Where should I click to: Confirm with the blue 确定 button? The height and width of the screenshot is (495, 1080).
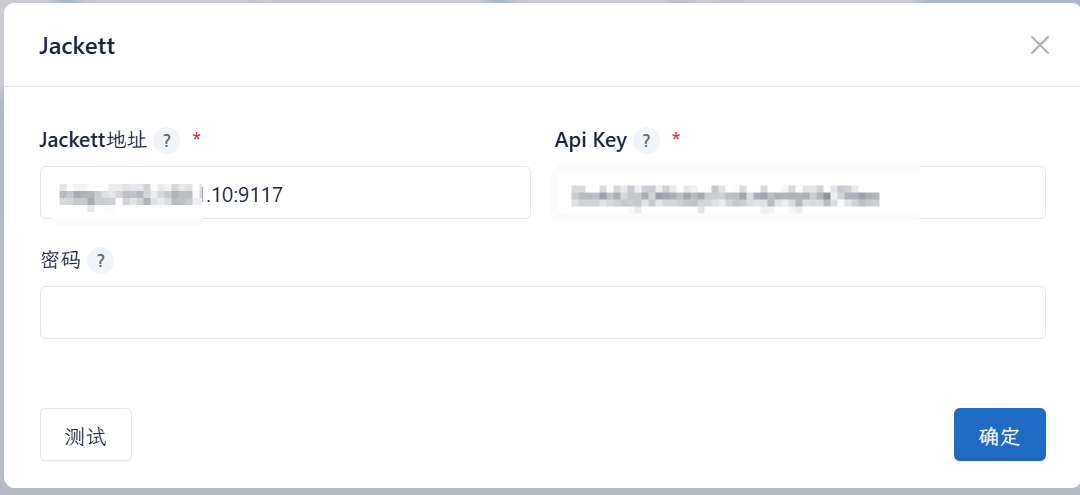[x=999, y=435]
